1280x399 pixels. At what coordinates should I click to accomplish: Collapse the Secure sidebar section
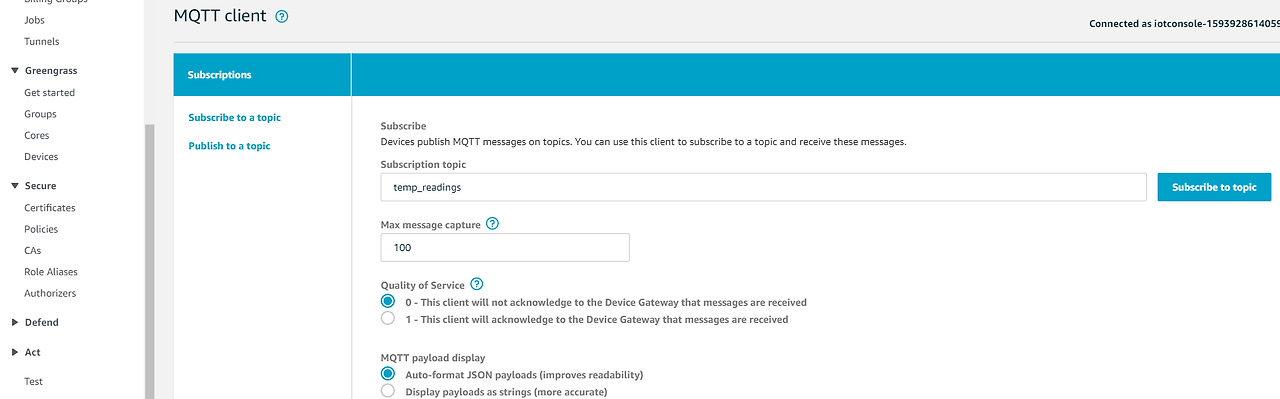(15, 186)
